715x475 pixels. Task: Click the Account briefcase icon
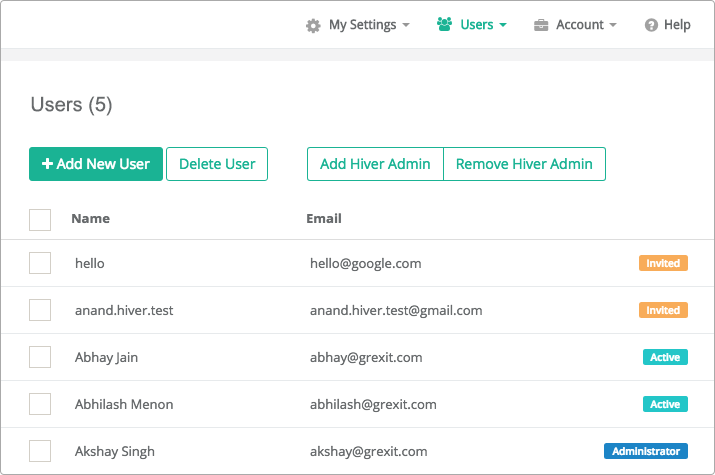point(541,25)
